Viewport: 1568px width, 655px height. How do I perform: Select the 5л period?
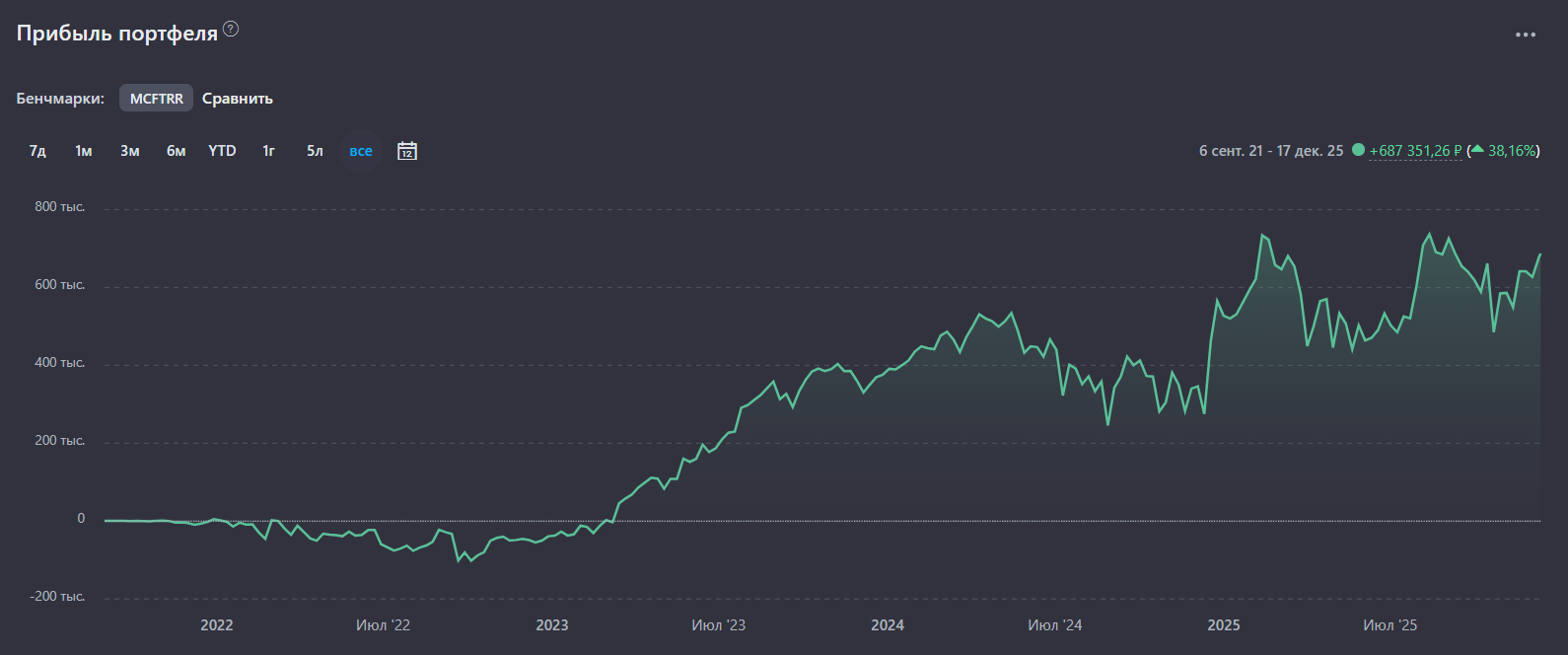[x=315, y=151]
